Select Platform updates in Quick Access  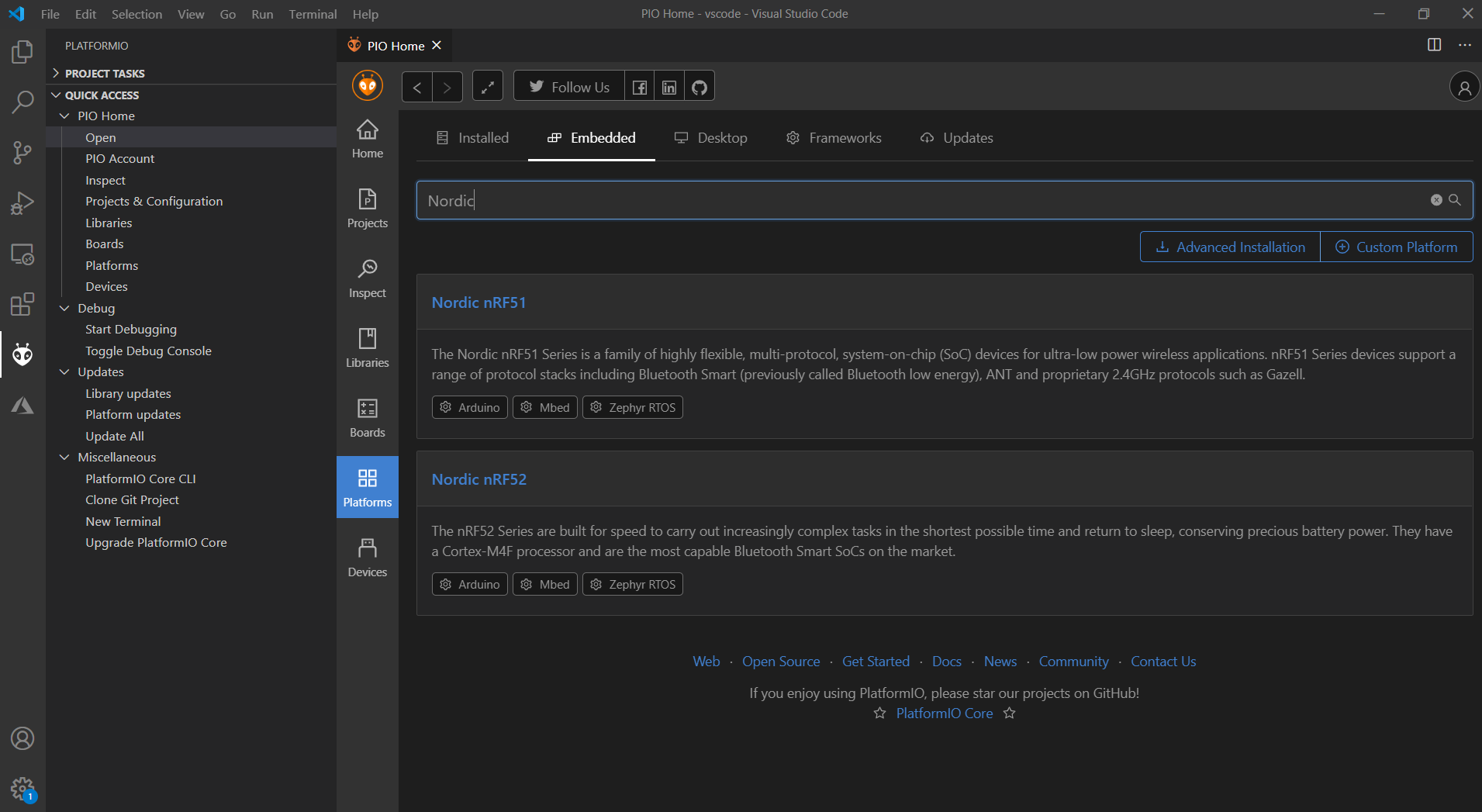click(x=133, y=415)
